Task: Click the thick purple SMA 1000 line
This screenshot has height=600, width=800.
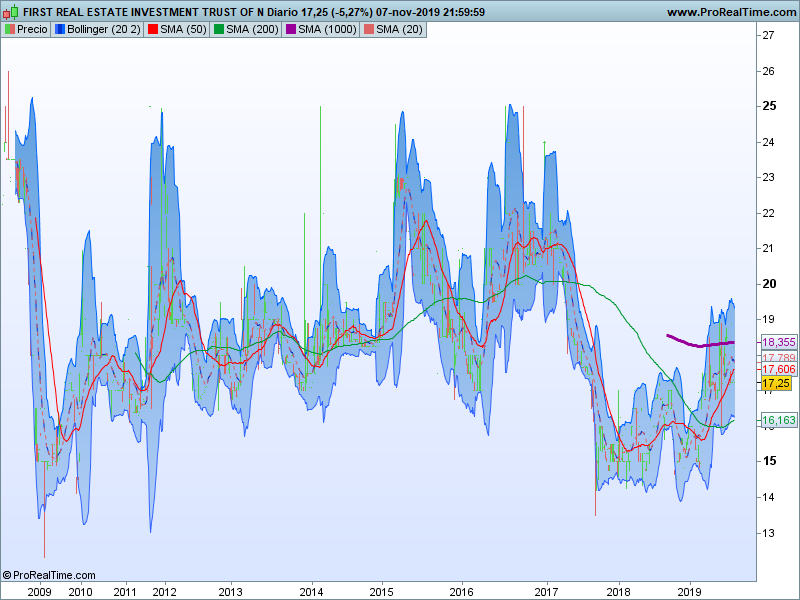Action: click(701, 345)
